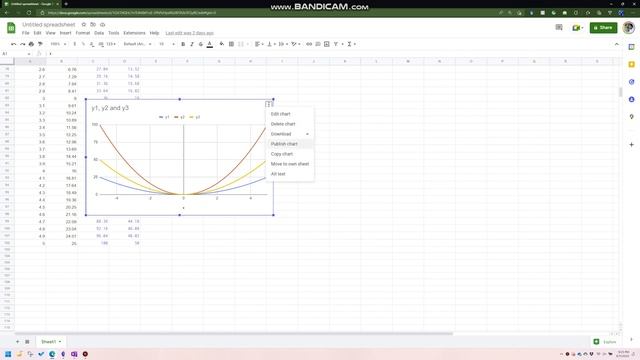640x360 pixels.
Task: Open the Help menu
Action: 154,33
